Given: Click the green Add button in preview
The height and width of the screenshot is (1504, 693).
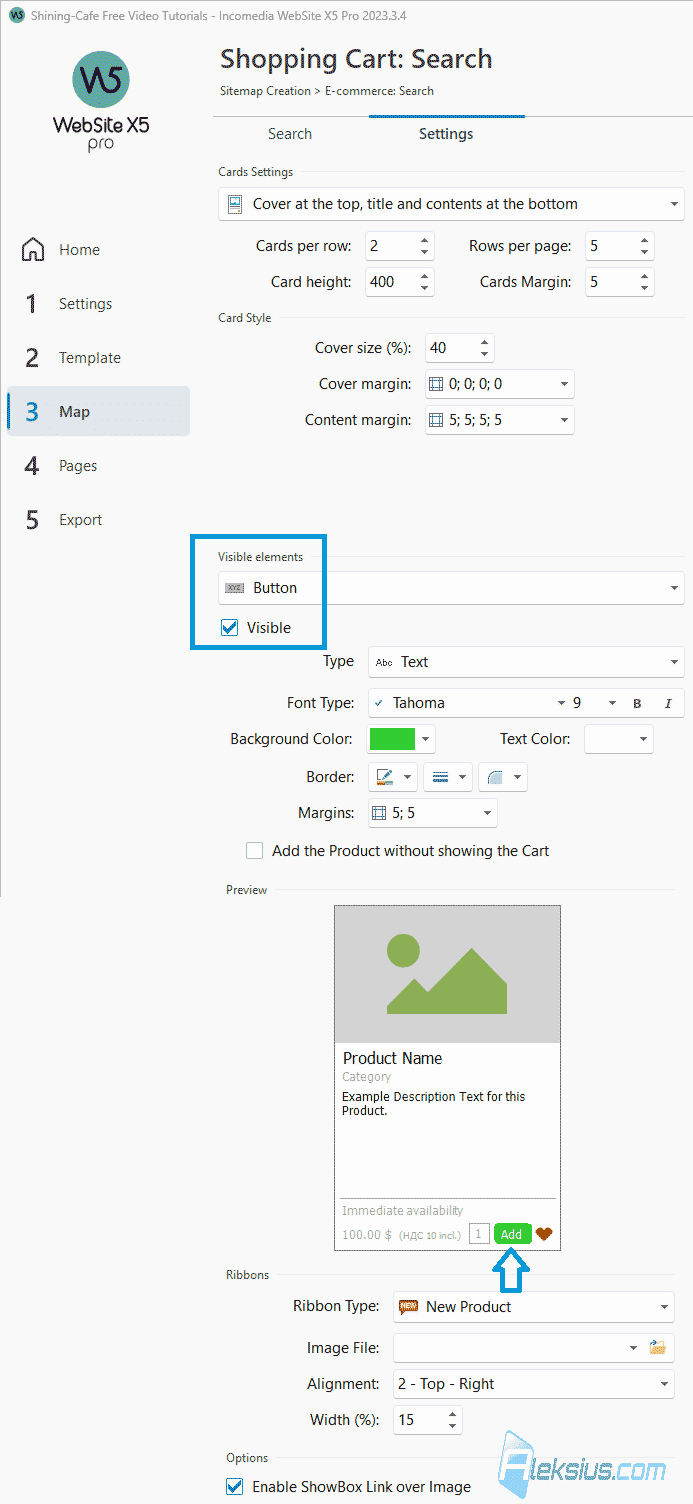Looking at the screenshot, I should (x=512, y=1234).
